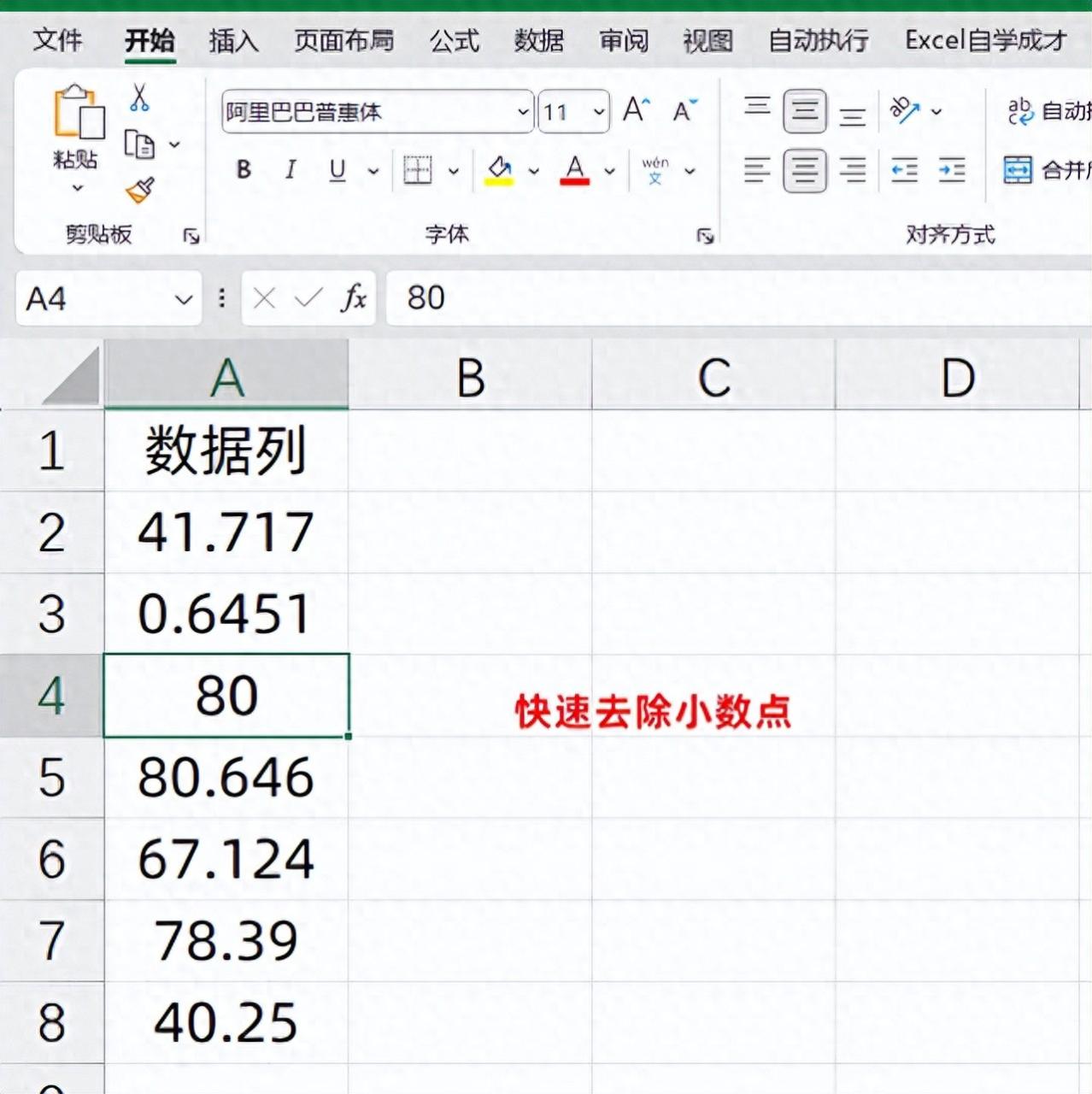Confirm the formula bar entry with checkmark
Image resolution: width=1092 pixels, height=1094 pixels.
[x=308, y=298]
